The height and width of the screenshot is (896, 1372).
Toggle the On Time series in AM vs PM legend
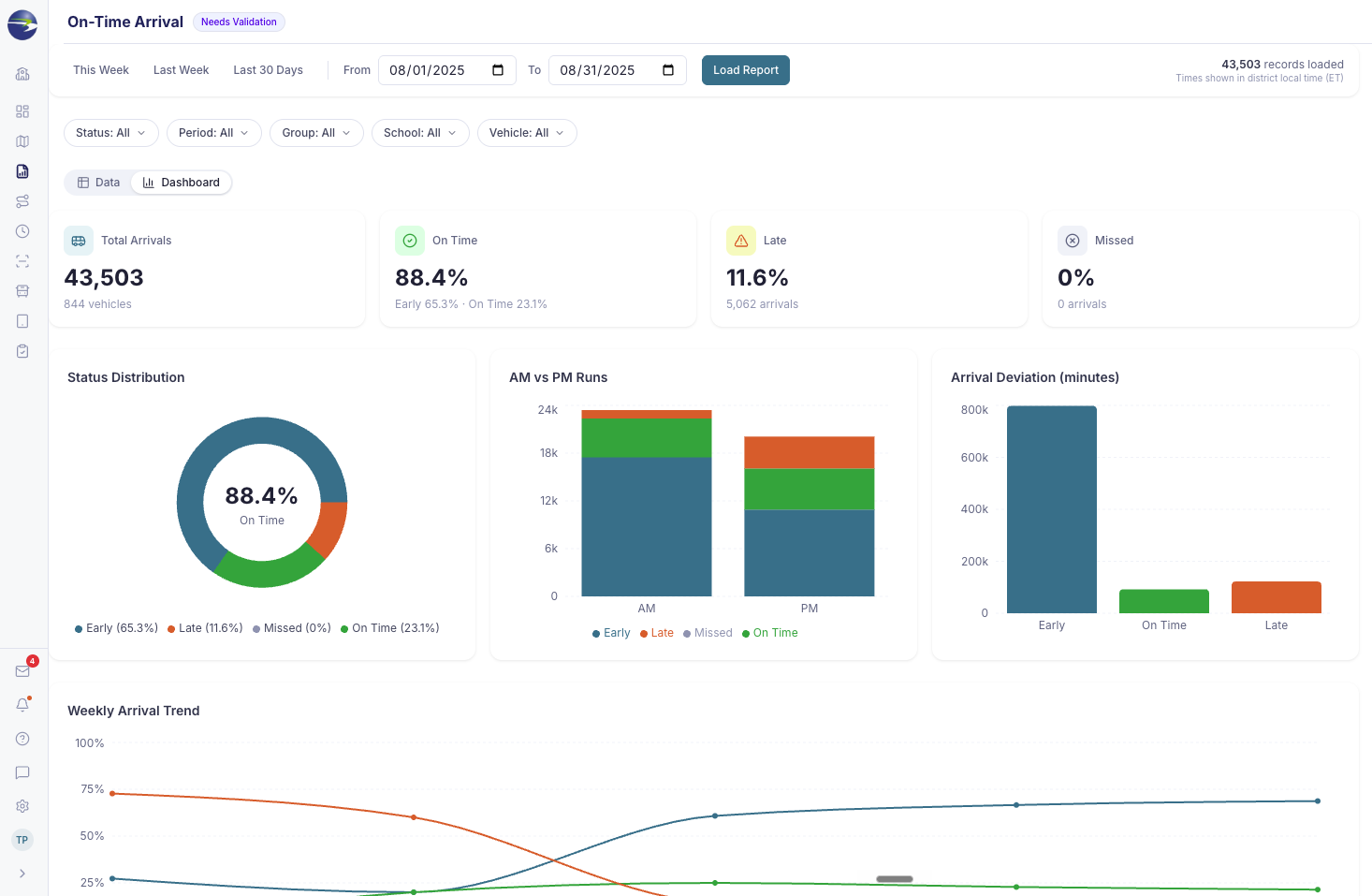click(770, 633)
